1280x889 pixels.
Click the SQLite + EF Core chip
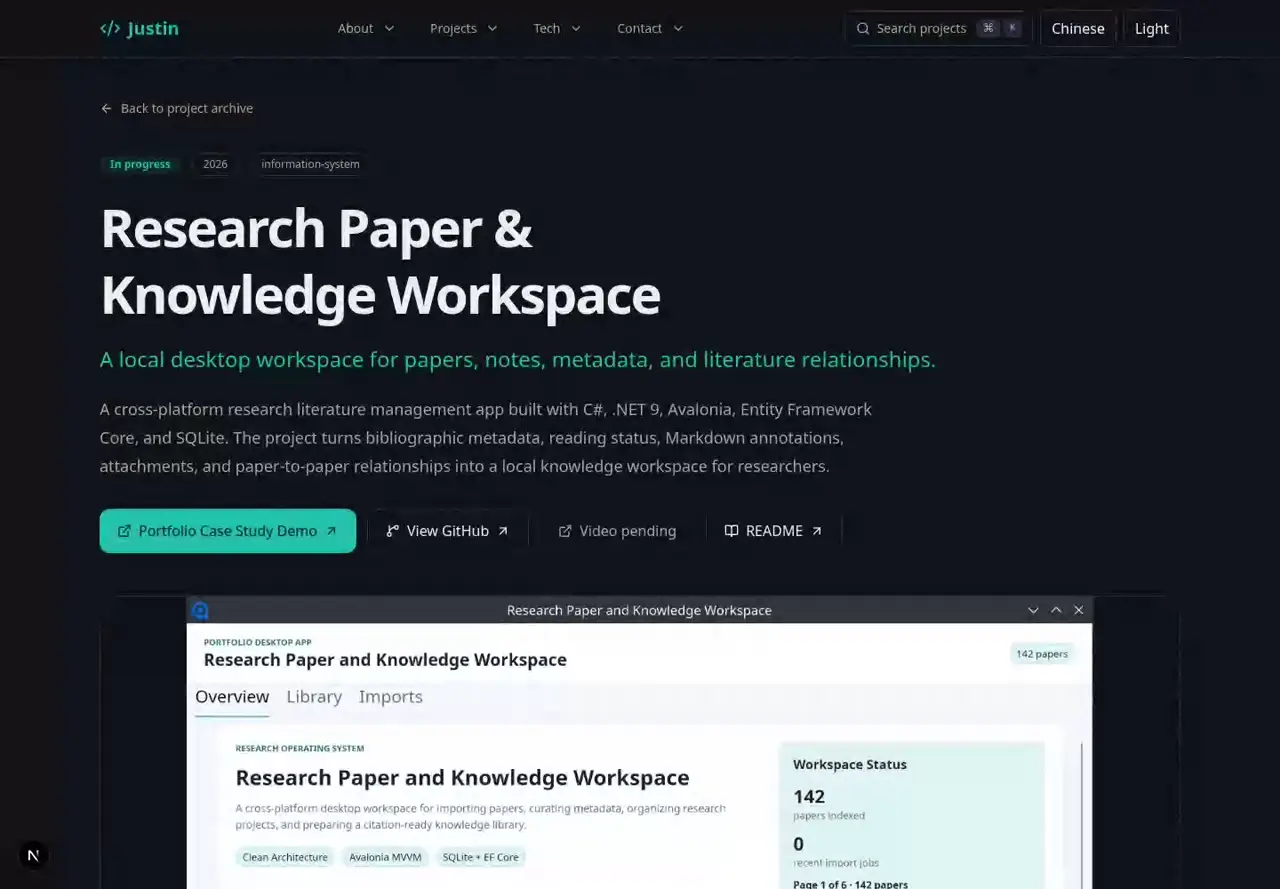(481, 857)
